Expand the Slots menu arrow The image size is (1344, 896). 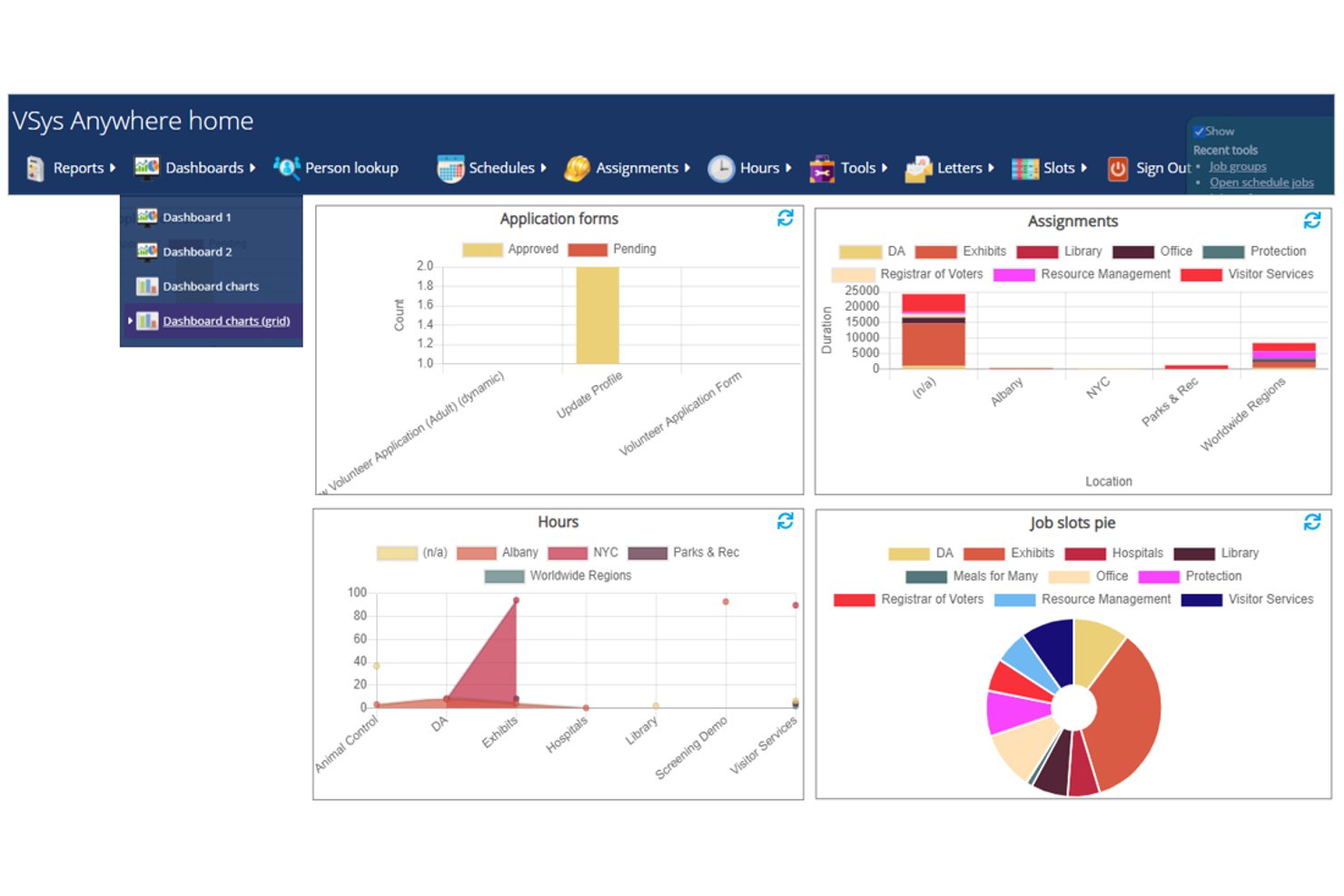pyautogui.click(x=1083, y=168)
